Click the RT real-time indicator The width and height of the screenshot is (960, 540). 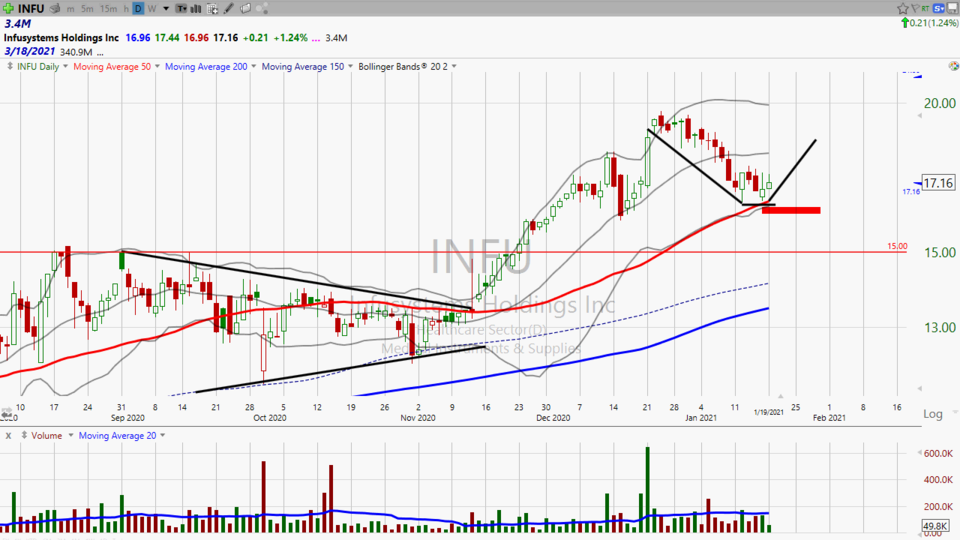point(925,9)
